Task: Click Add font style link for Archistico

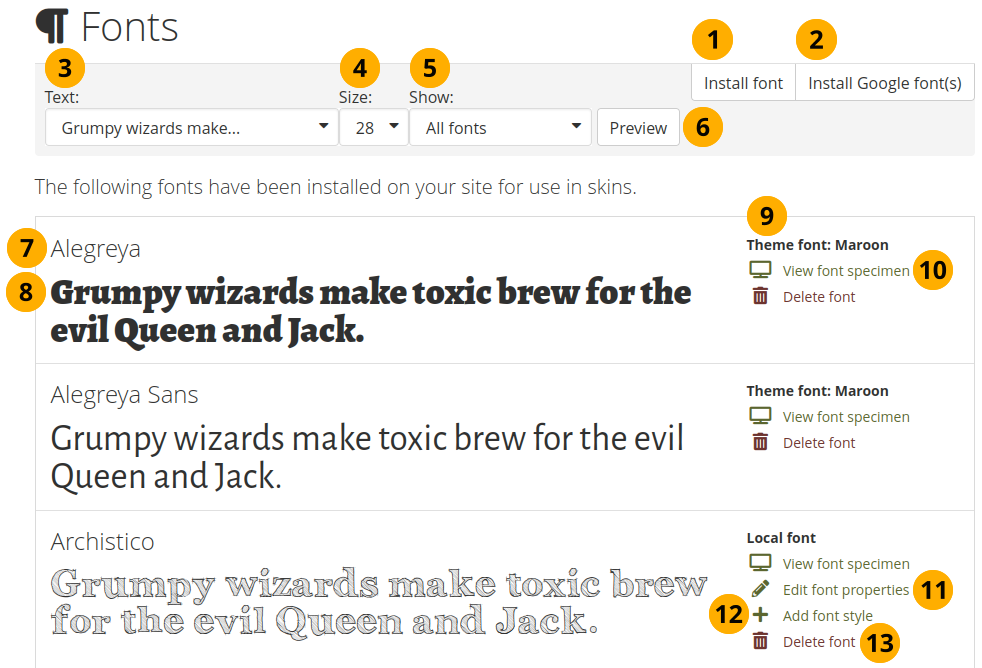Action: click(x=827, y=616)
